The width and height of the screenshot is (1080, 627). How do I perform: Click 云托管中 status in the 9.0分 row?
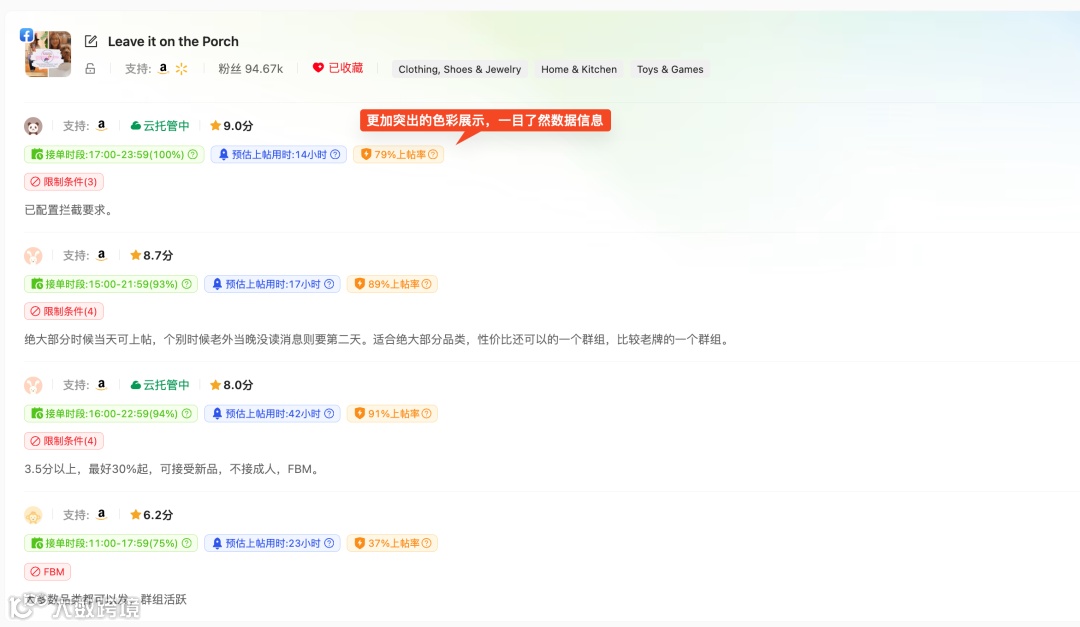[x=160, y=125]
